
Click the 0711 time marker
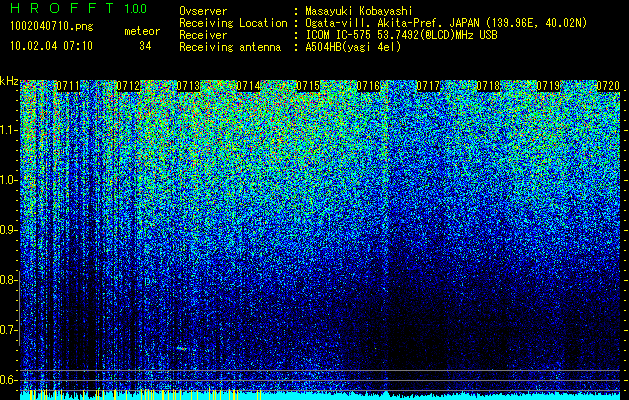[68, 86]
